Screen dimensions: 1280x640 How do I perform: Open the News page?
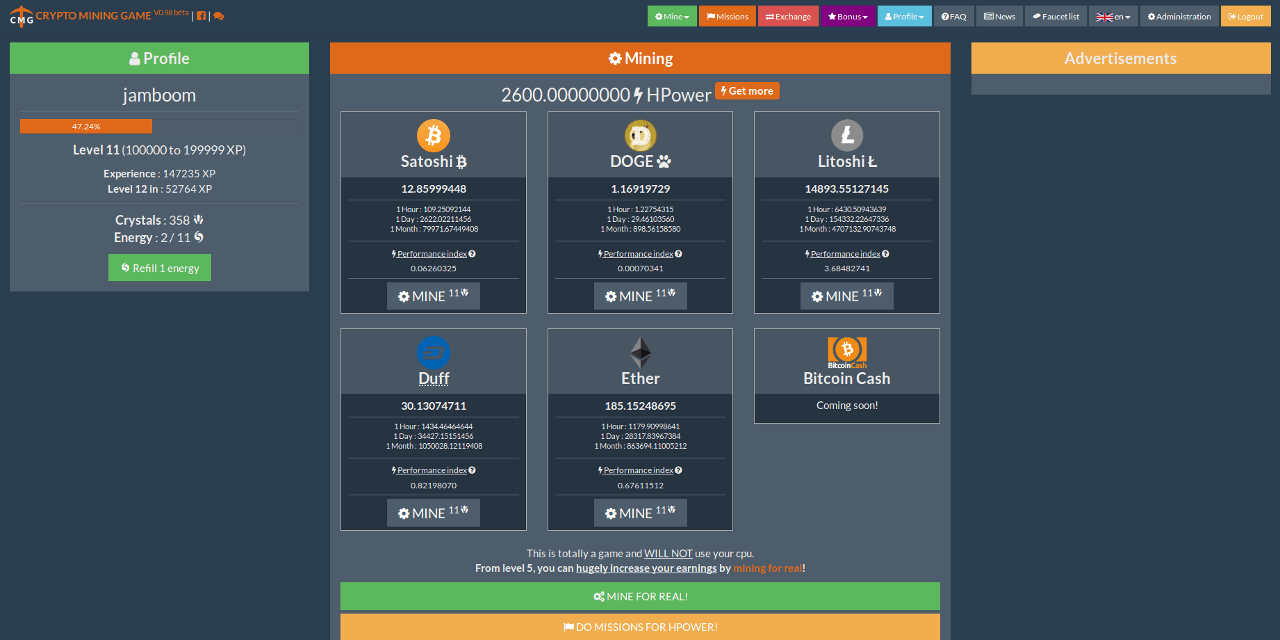(x=1000, y=16)
